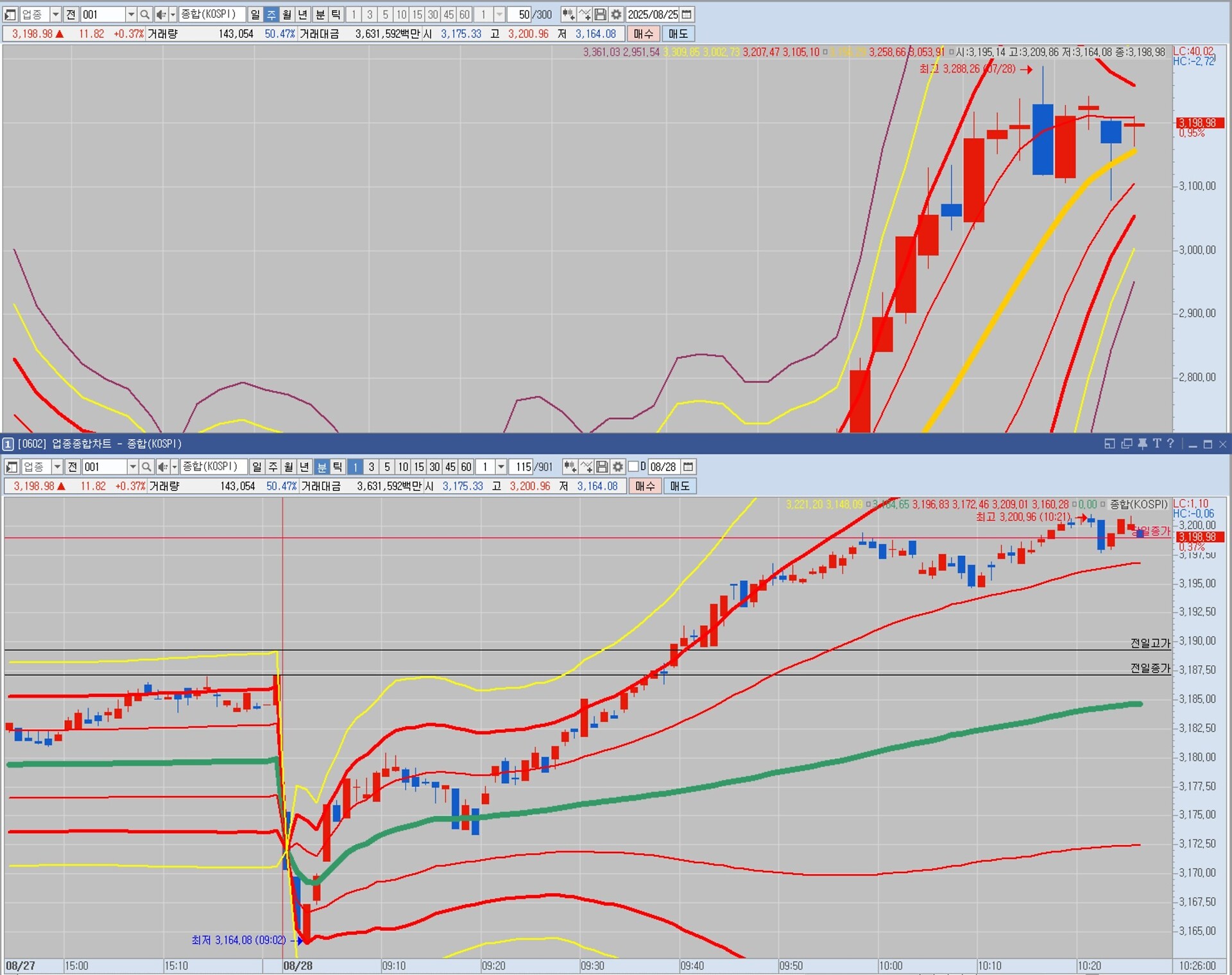Expand the interval value dropdown in the bottom toolbar
This screenshot has height=975, width=1232.
point(501,467)
